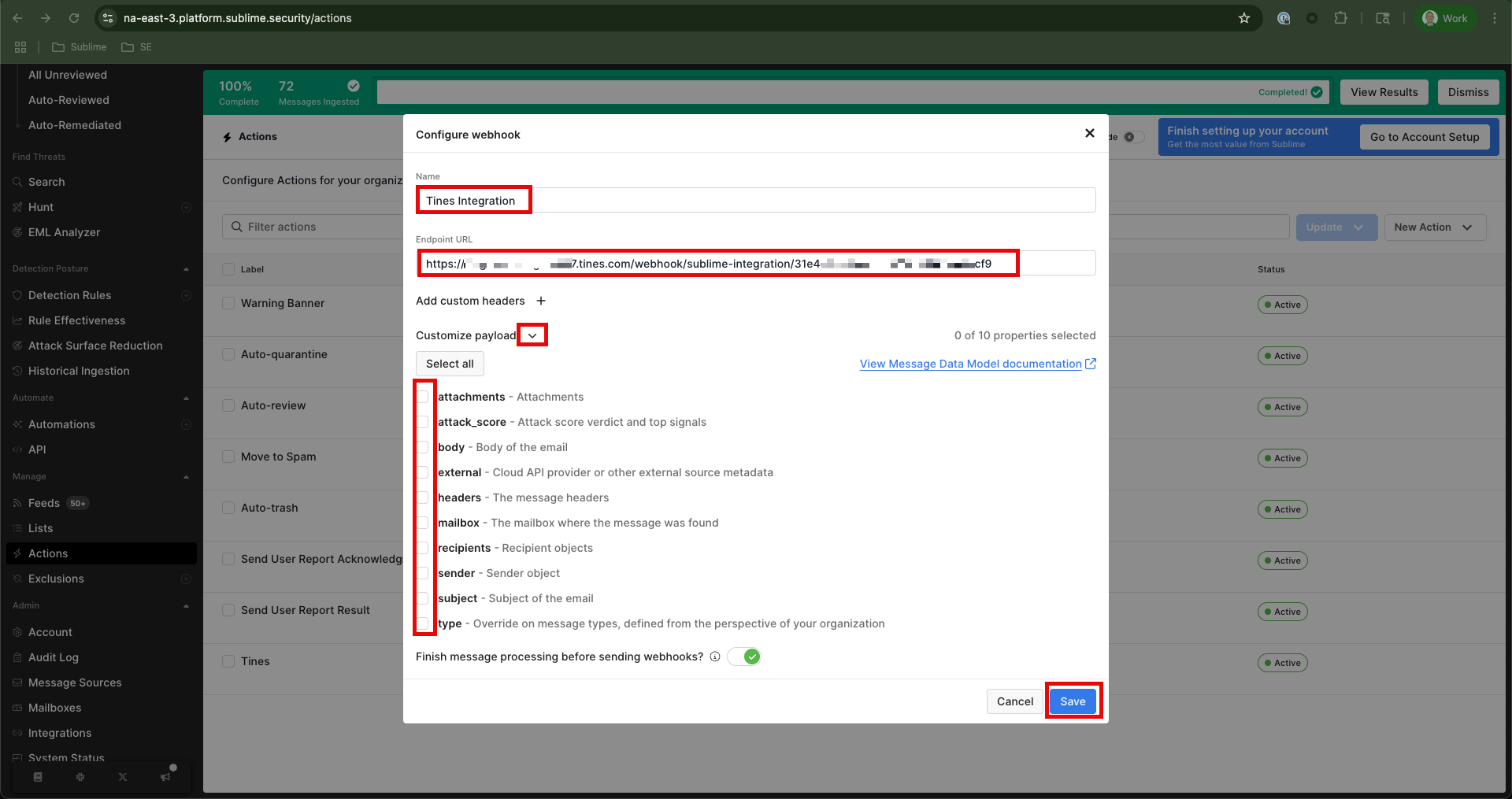Open Lists in the sidebar
The image size is (1512, 799).
coord(40,528)
